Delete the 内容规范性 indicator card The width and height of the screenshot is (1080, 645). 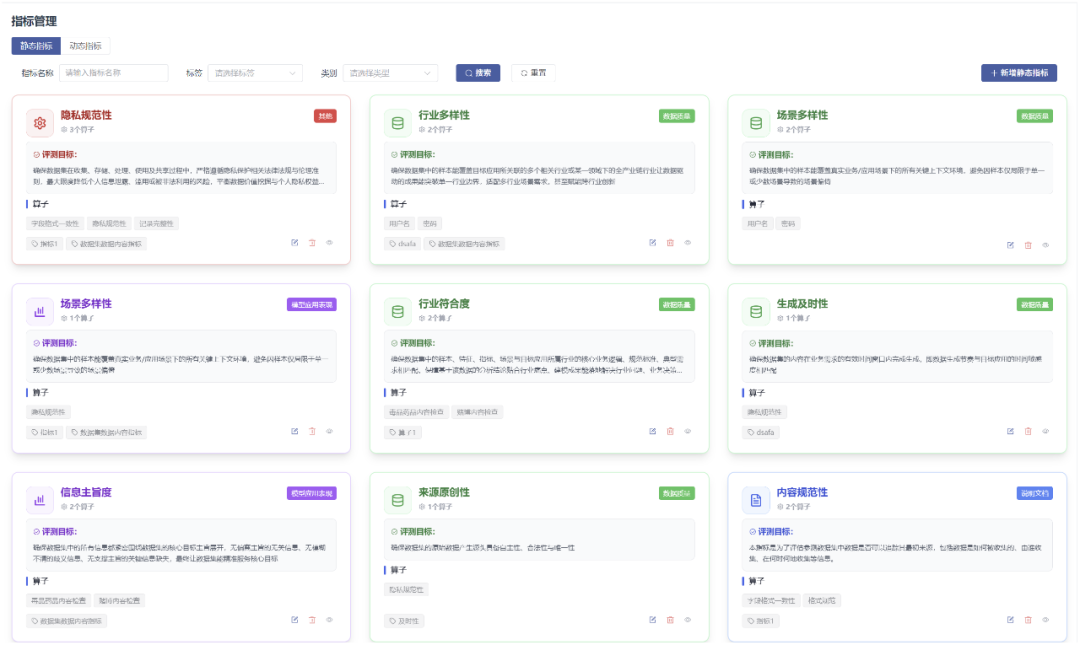[x=1028, y=620]
